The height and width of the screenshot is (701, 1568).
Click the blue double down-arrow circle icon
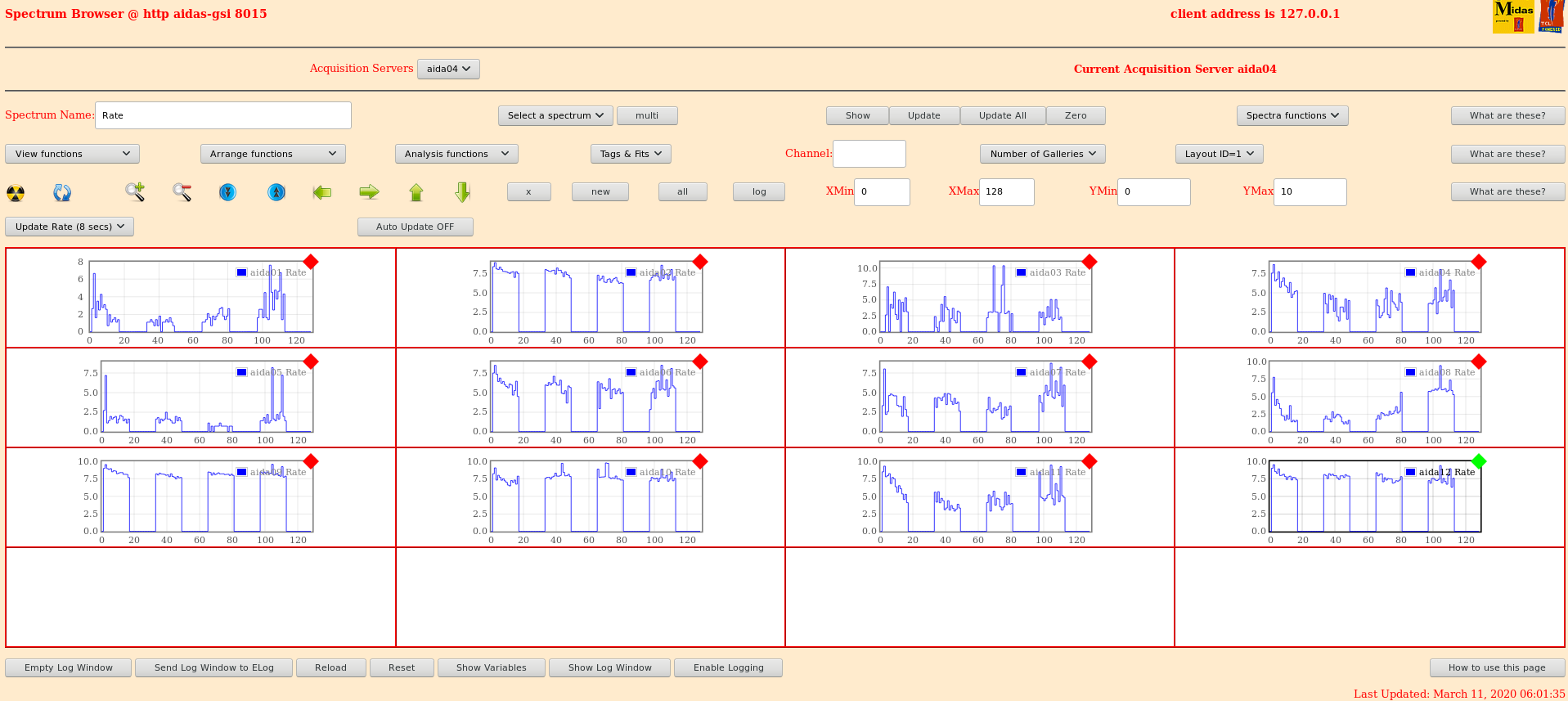227,192
